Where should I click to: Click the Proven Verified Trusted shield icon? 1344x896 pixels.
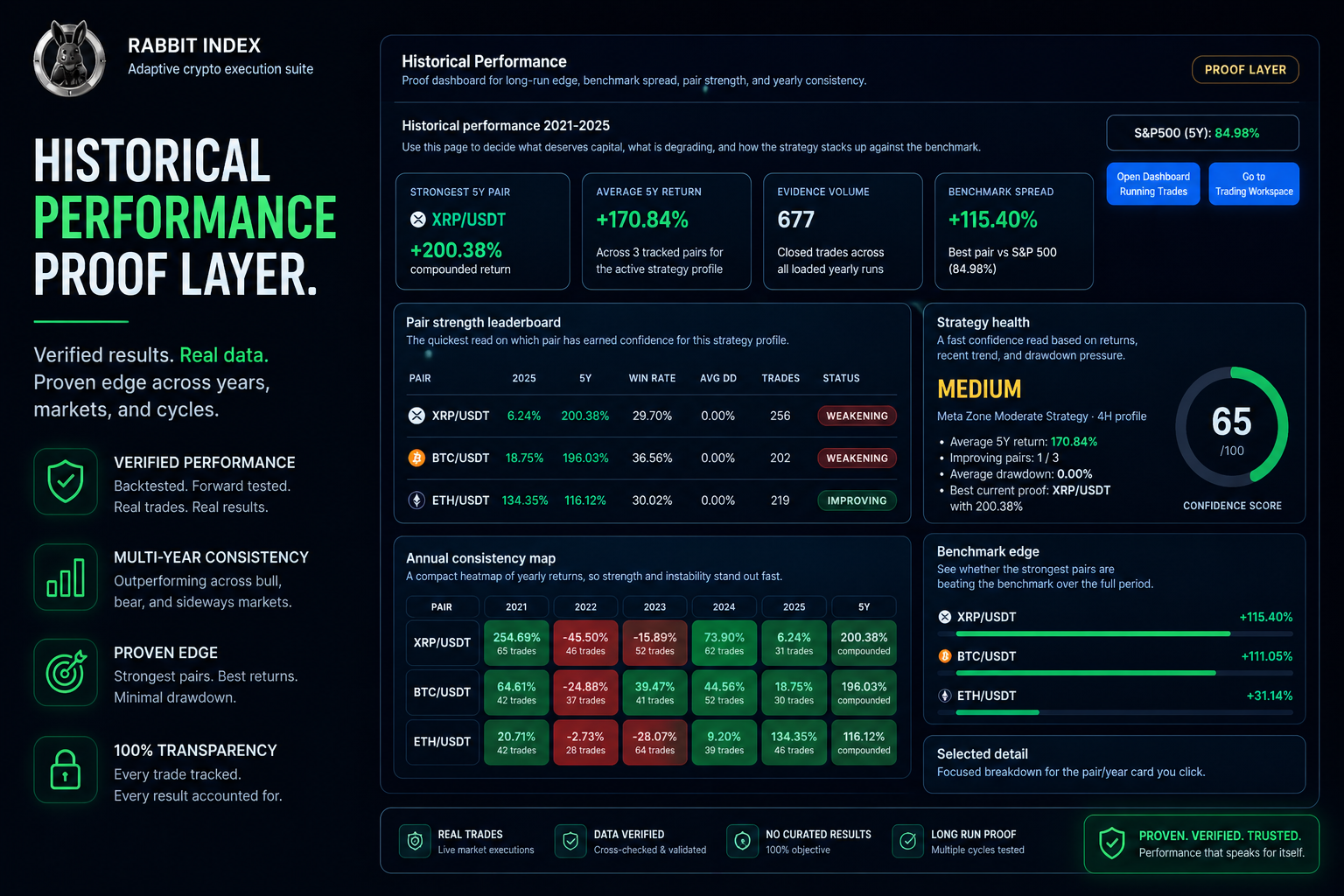[1112, 843]
